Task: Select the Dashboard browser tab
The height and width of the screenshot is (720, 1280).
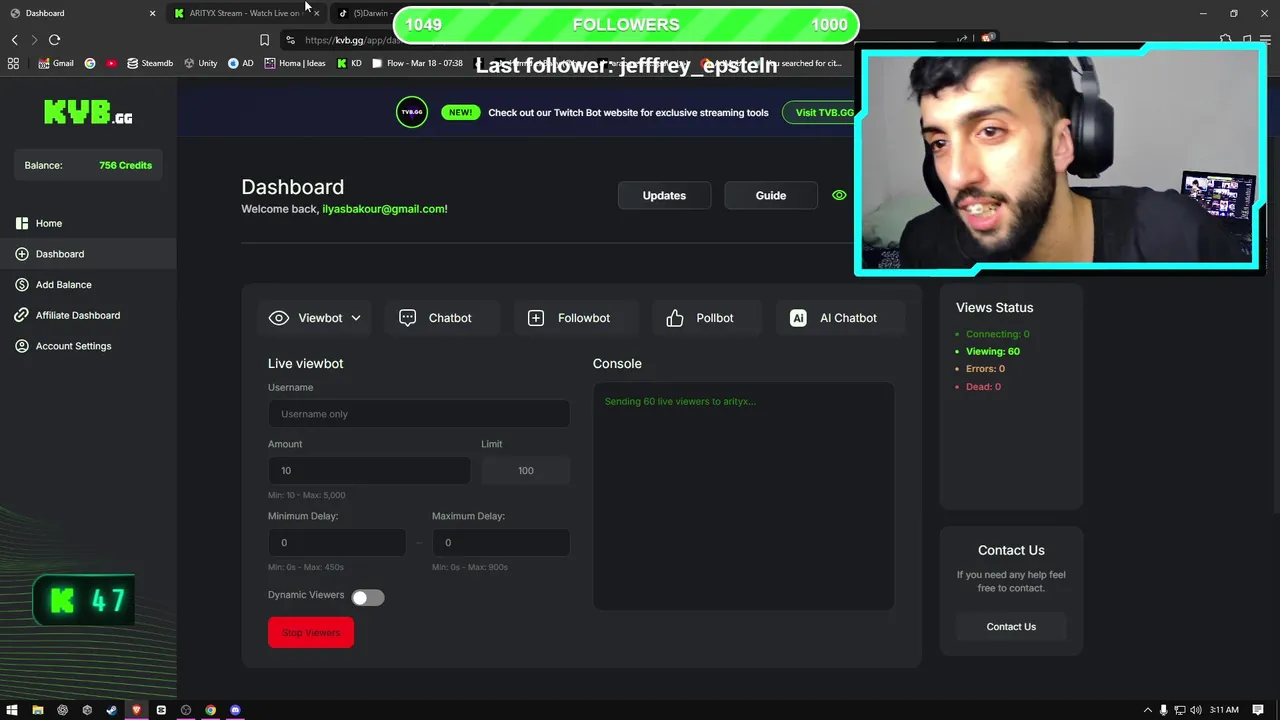Action: (80, 13)
